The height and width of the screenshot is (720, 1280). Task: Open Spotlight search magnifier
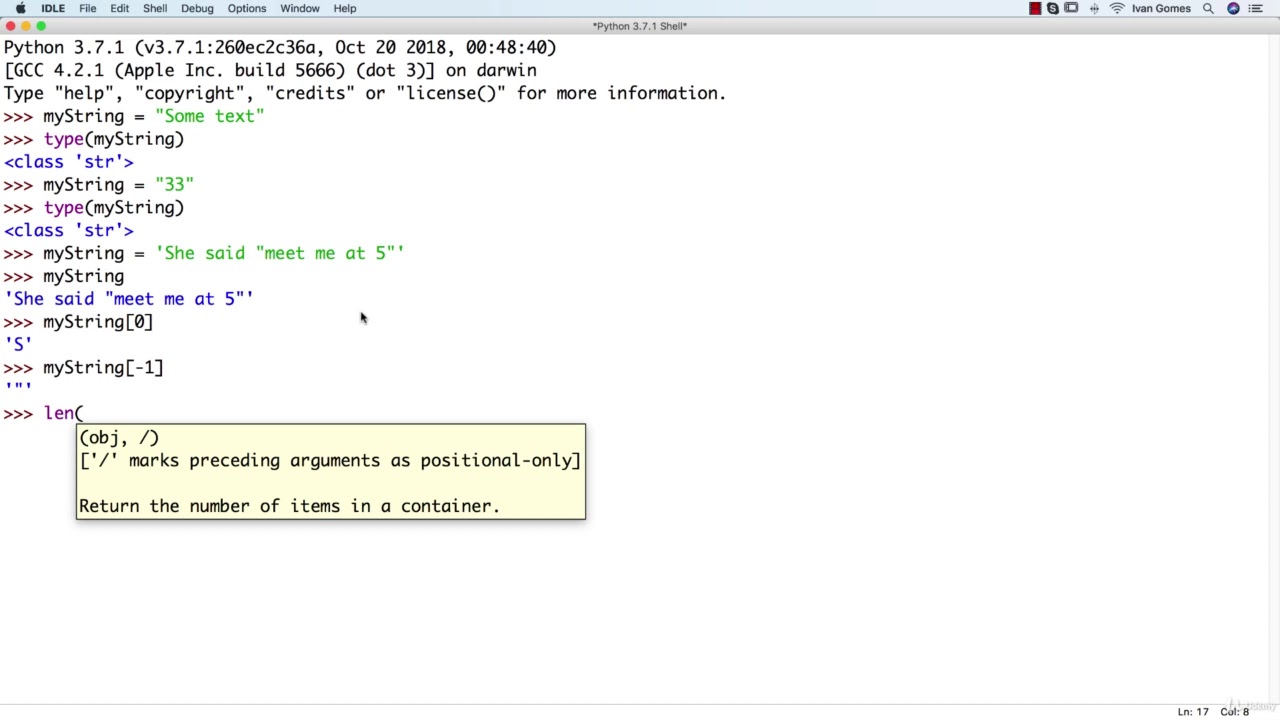tap(1208, 8)
